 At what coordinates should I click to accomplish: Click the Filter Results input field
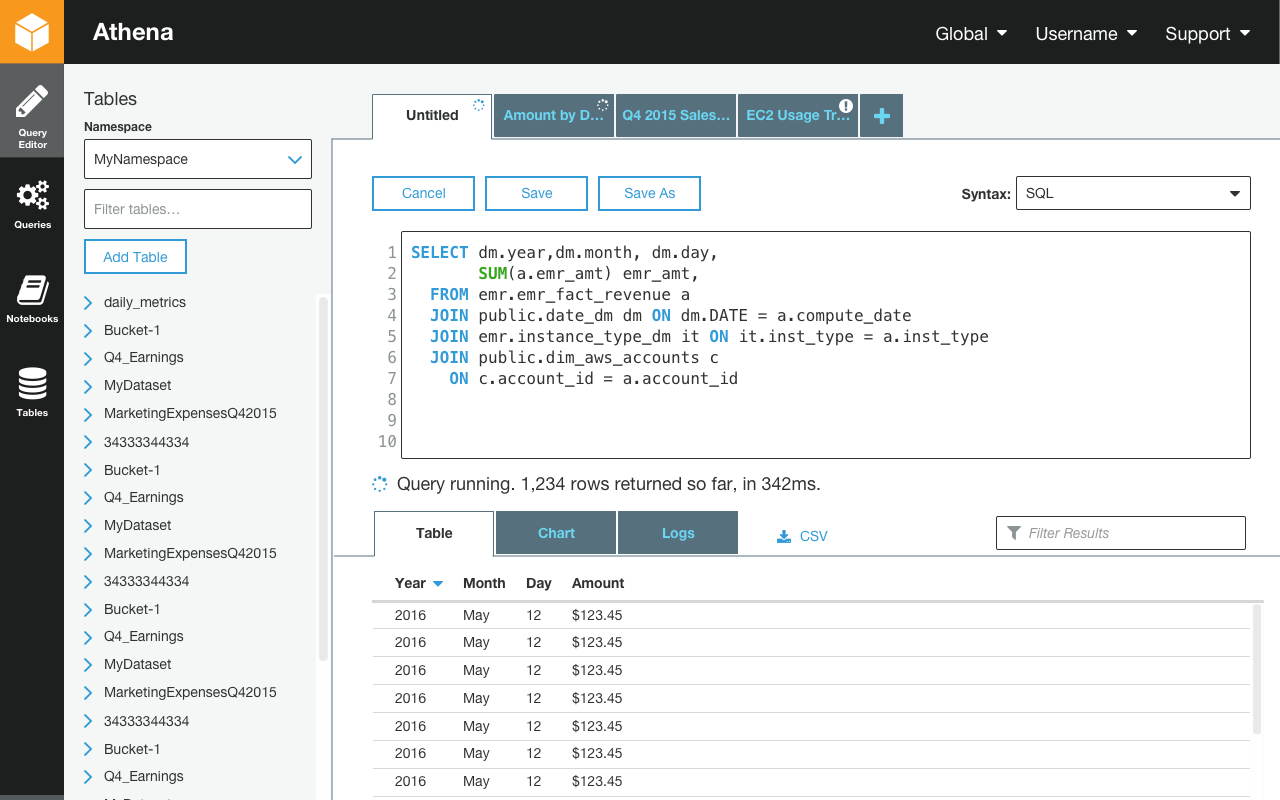pos(1121,533)
